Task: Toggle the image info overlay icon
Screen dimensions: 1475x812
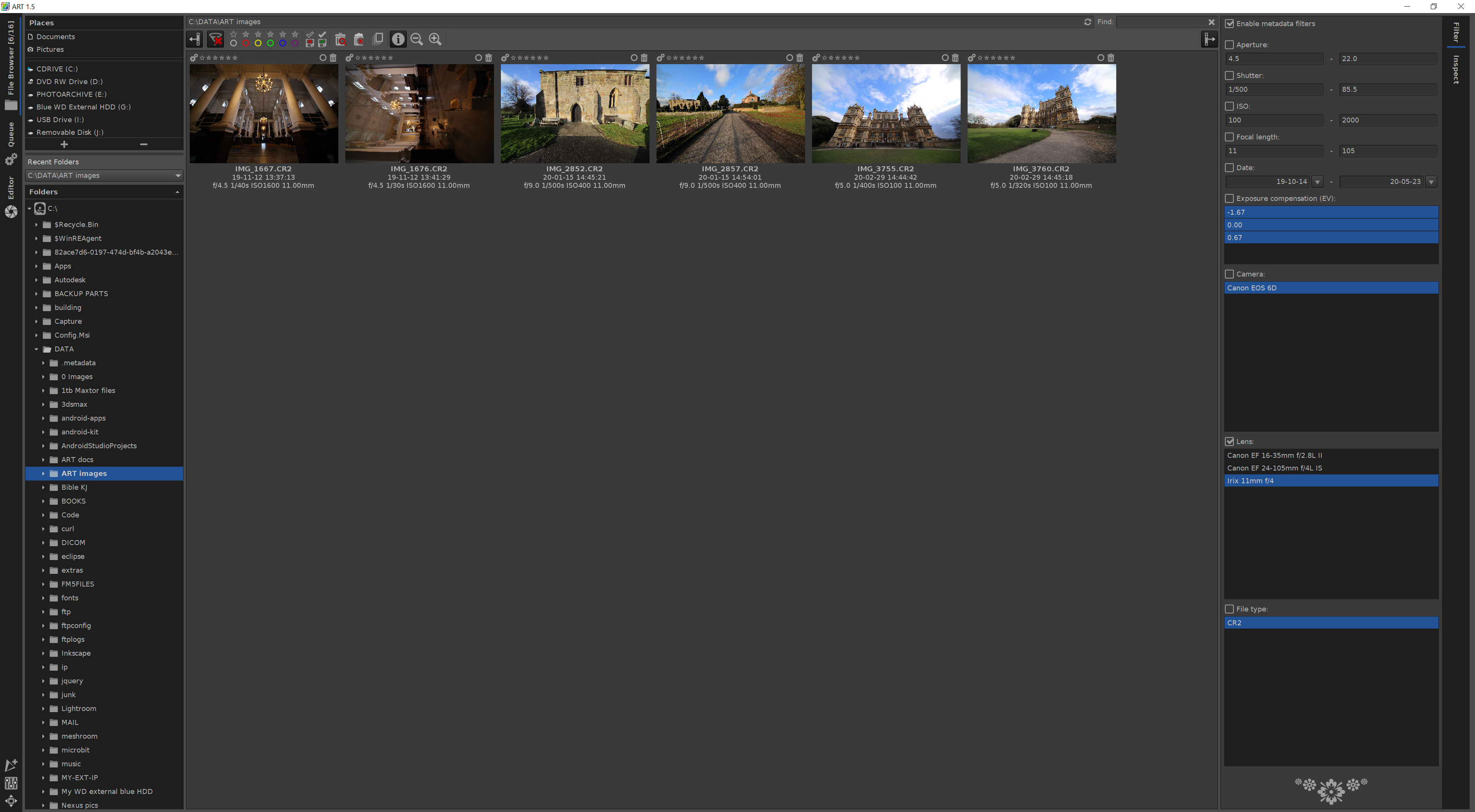Action: (x=398, y=39)
